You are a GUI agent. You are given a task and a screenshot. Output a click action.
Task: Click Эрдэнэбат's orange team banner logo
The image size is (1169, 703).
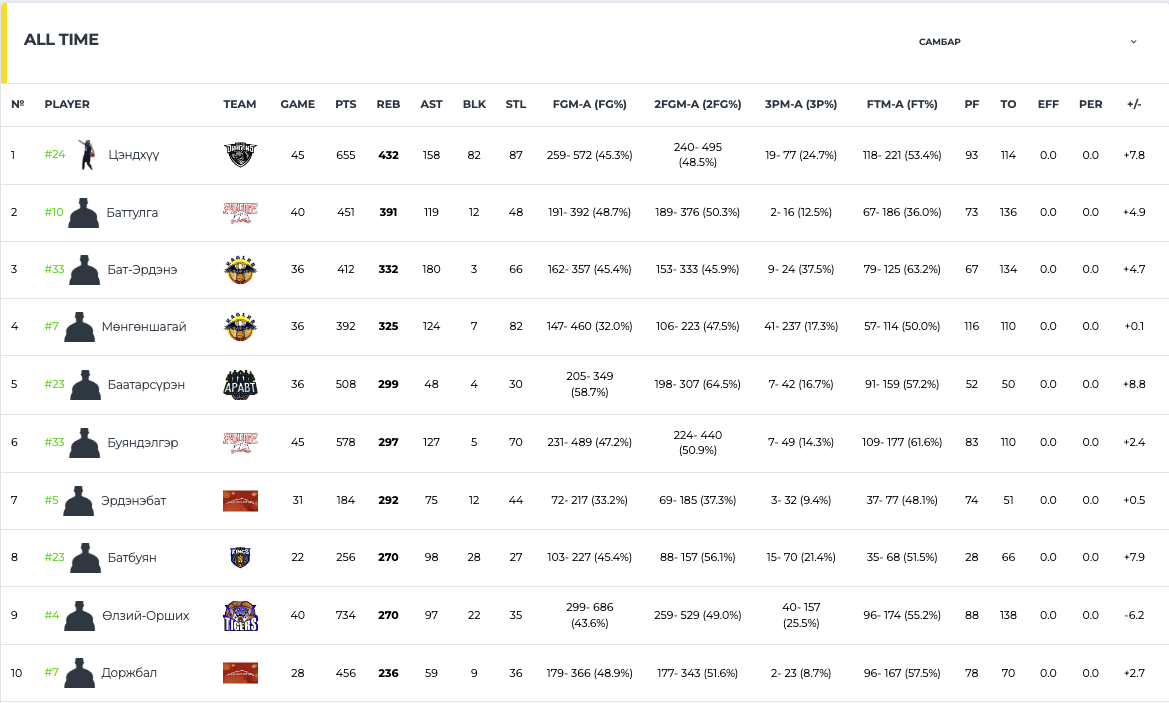(240, 500)
